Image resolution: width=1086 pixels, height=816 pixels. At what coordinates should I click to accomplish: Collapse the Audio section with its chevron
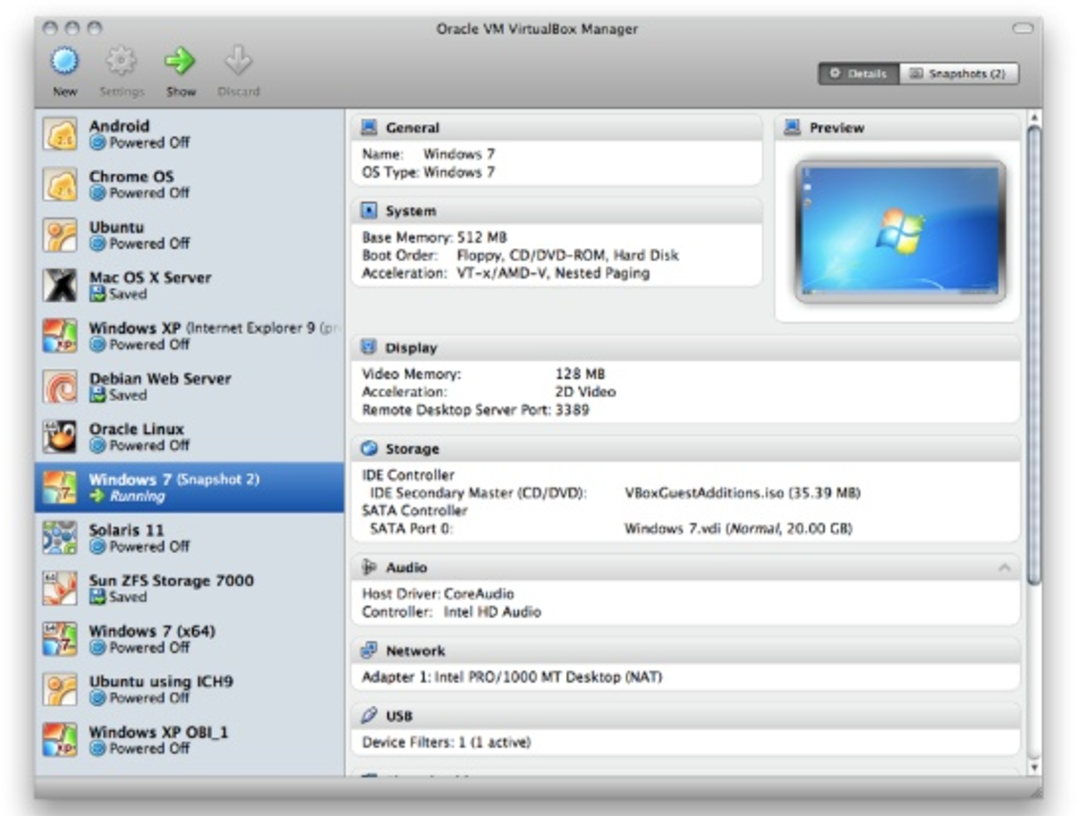click(x=1004, y=568)
